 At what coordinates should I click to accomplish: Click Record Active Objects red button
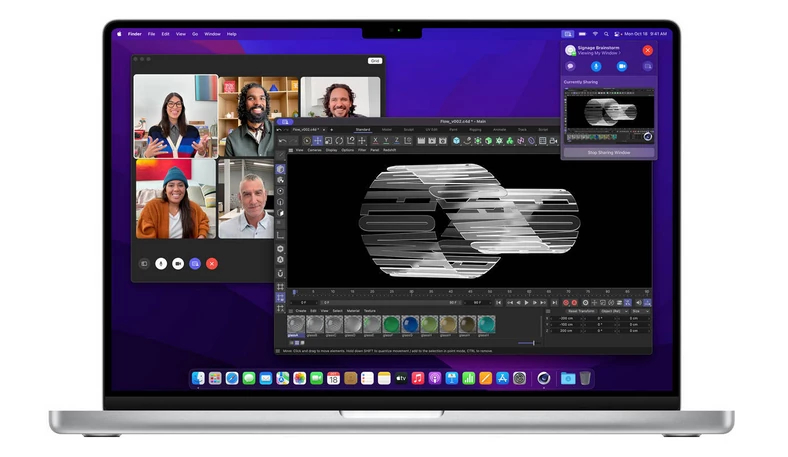point(566,303)
